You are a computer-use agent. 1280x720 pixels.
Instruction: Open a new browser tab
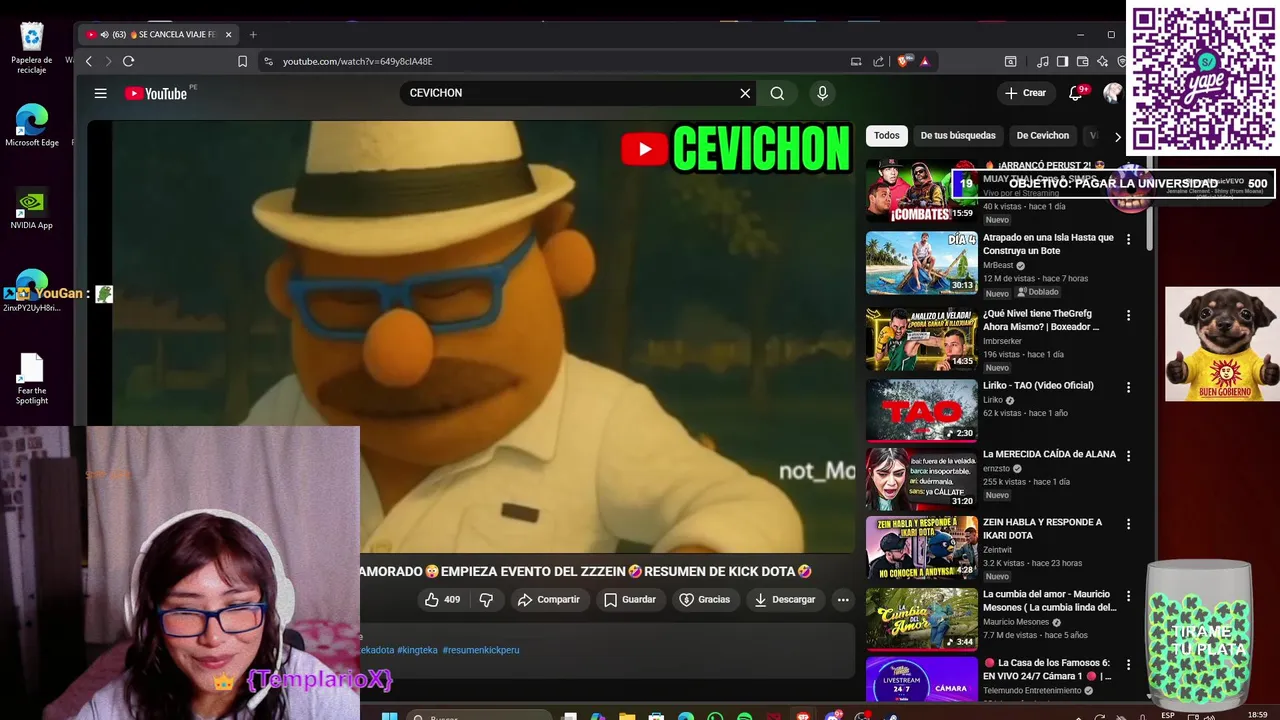253,34
